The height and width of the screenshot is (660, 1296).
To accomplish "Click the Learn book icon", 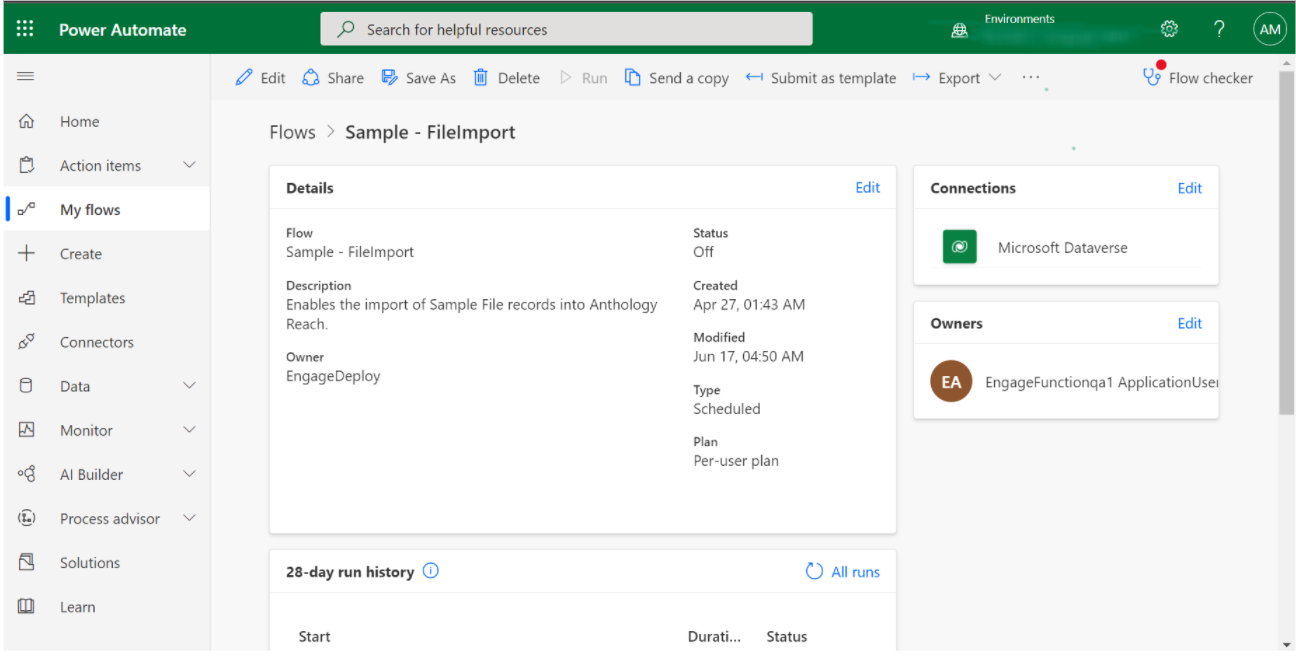I will click(27, 606).
